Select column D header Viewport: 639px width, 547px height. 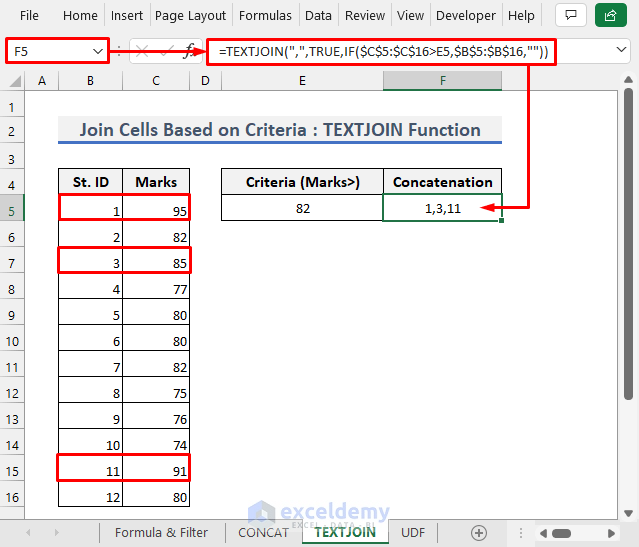coord(205,81)
